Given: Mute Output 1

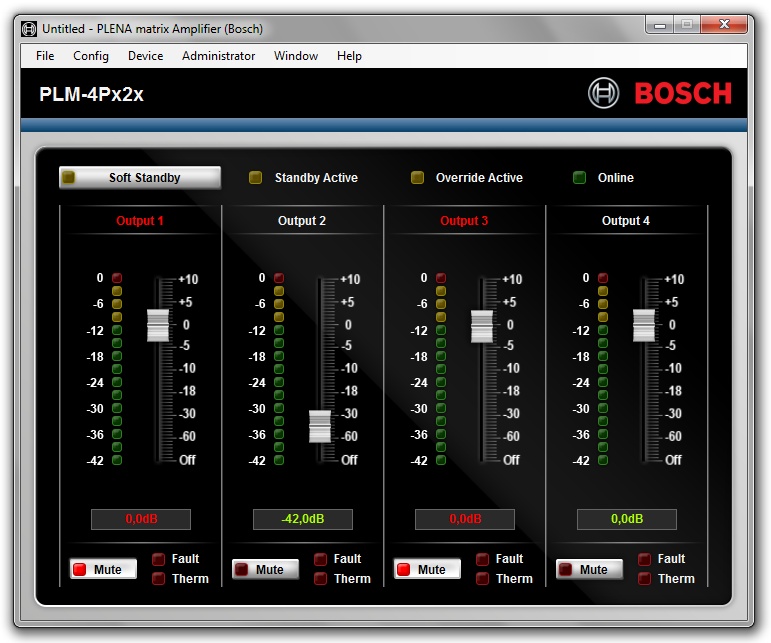Looking at the screenshot, I should (103, 569).
